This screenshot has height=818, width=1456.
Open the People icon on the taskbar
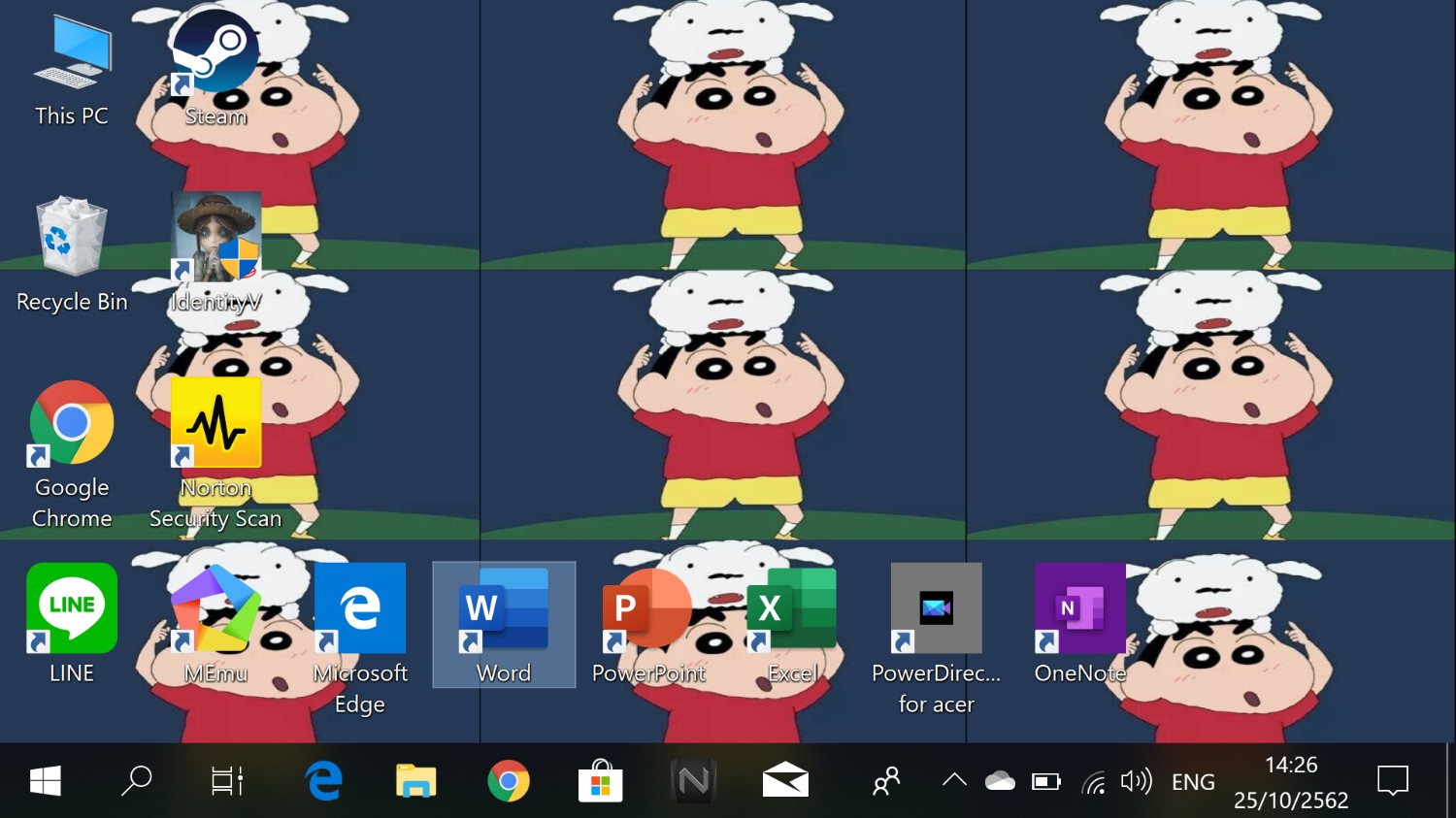point(886,781)
